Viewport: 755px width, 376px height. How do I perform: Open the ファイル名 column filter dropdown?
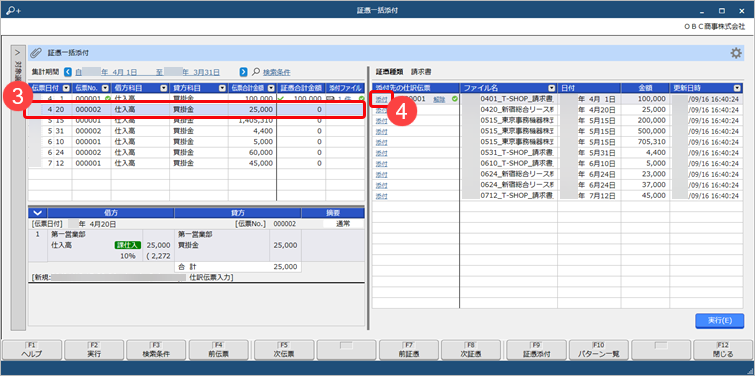coord(552,88)
